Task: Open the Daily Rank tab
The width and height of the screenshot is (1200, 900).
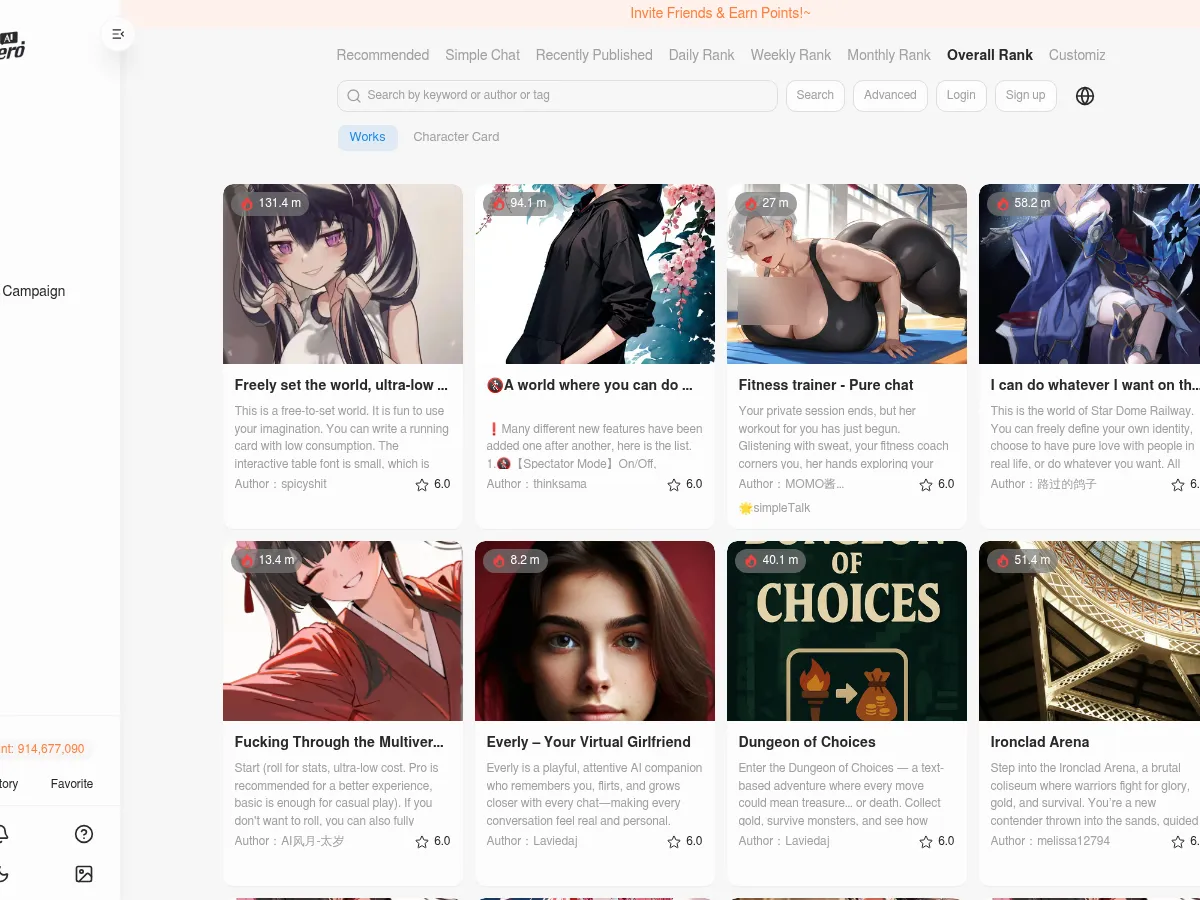Action: pyautogui.click(x=702, y=55)
